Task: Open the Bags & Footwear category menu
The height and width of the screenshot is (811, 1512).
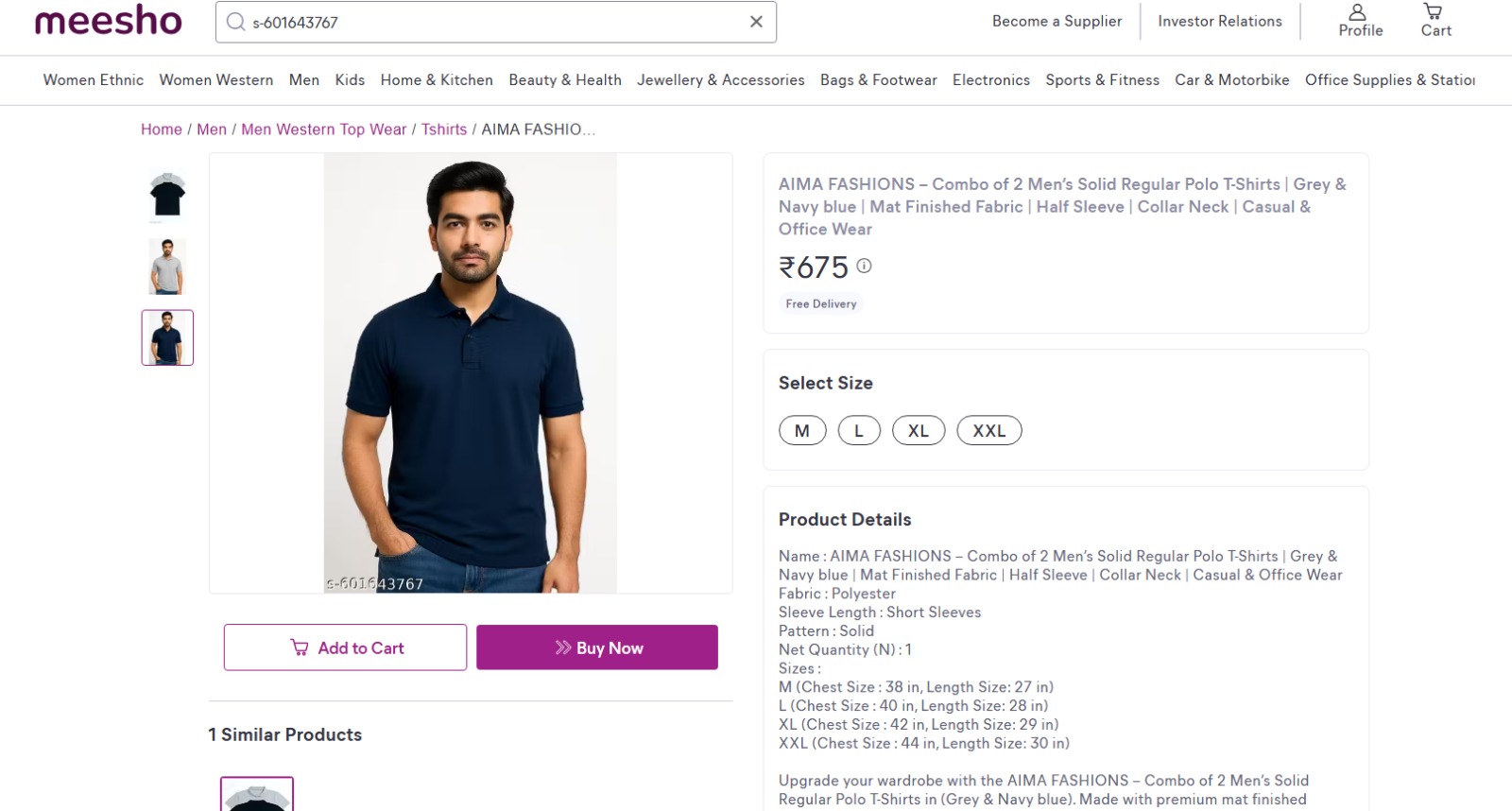Action: pyautogui.click(x=877, y=80)
